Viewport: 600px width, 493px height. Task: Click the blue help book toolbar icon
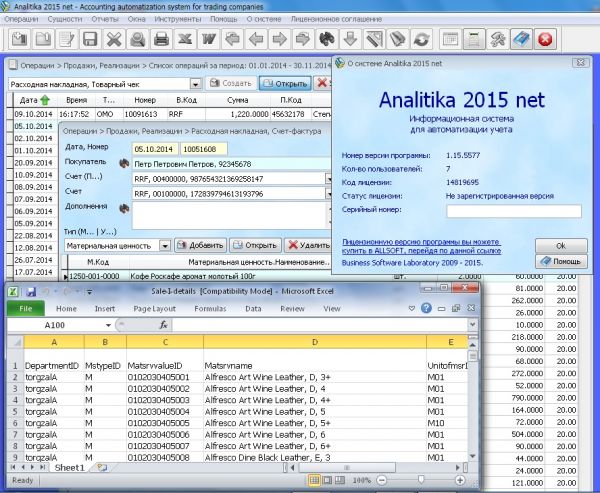(x=521, y=39)
